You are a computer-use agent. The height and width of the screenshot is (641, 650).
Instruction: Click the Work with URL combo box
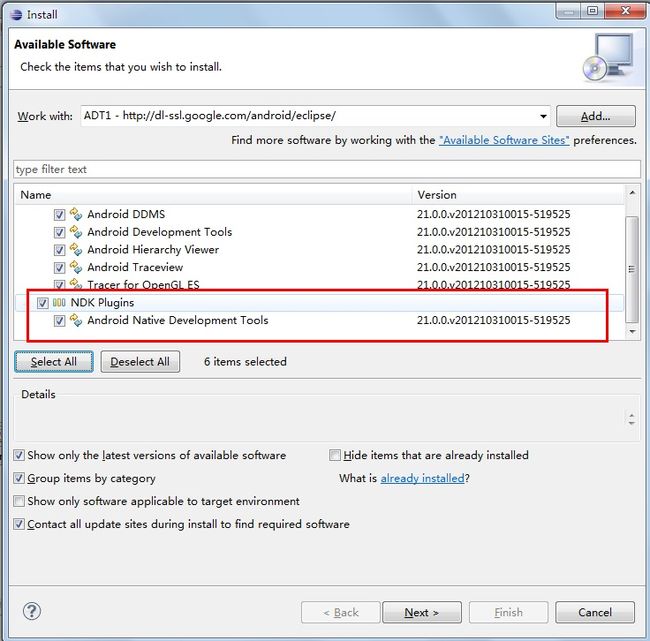point(315,116)
